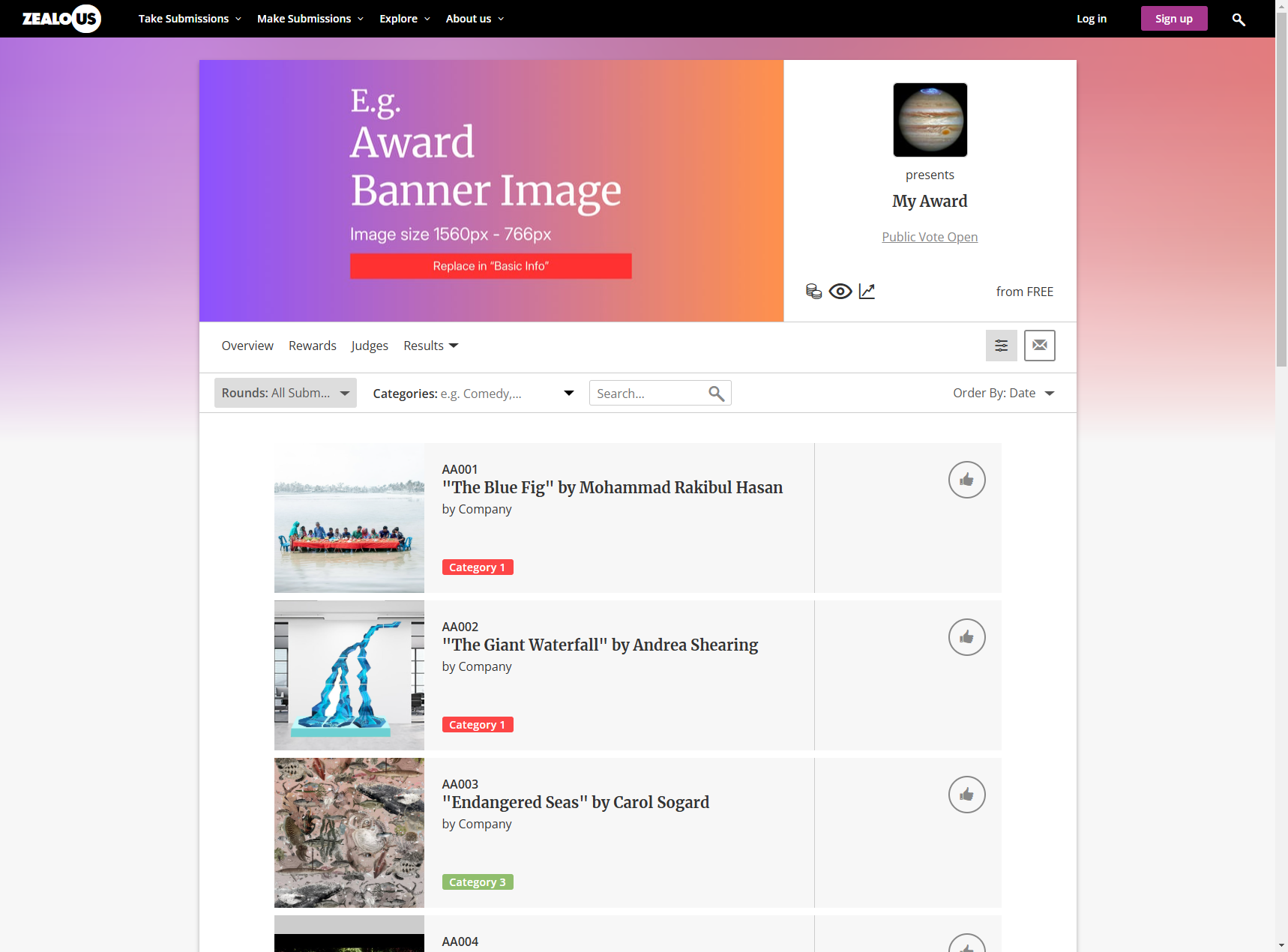Open the Results dropdown
The height and width of the screenshot is (952, 1288).
(431, 346)
